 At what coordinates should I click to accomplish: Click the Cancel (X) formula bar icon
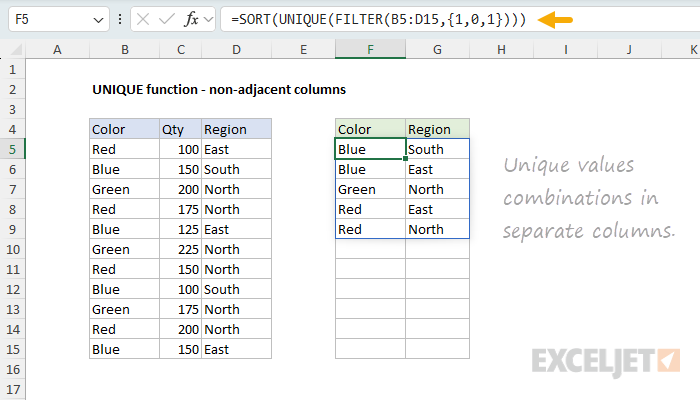click(x=143, y=20)
